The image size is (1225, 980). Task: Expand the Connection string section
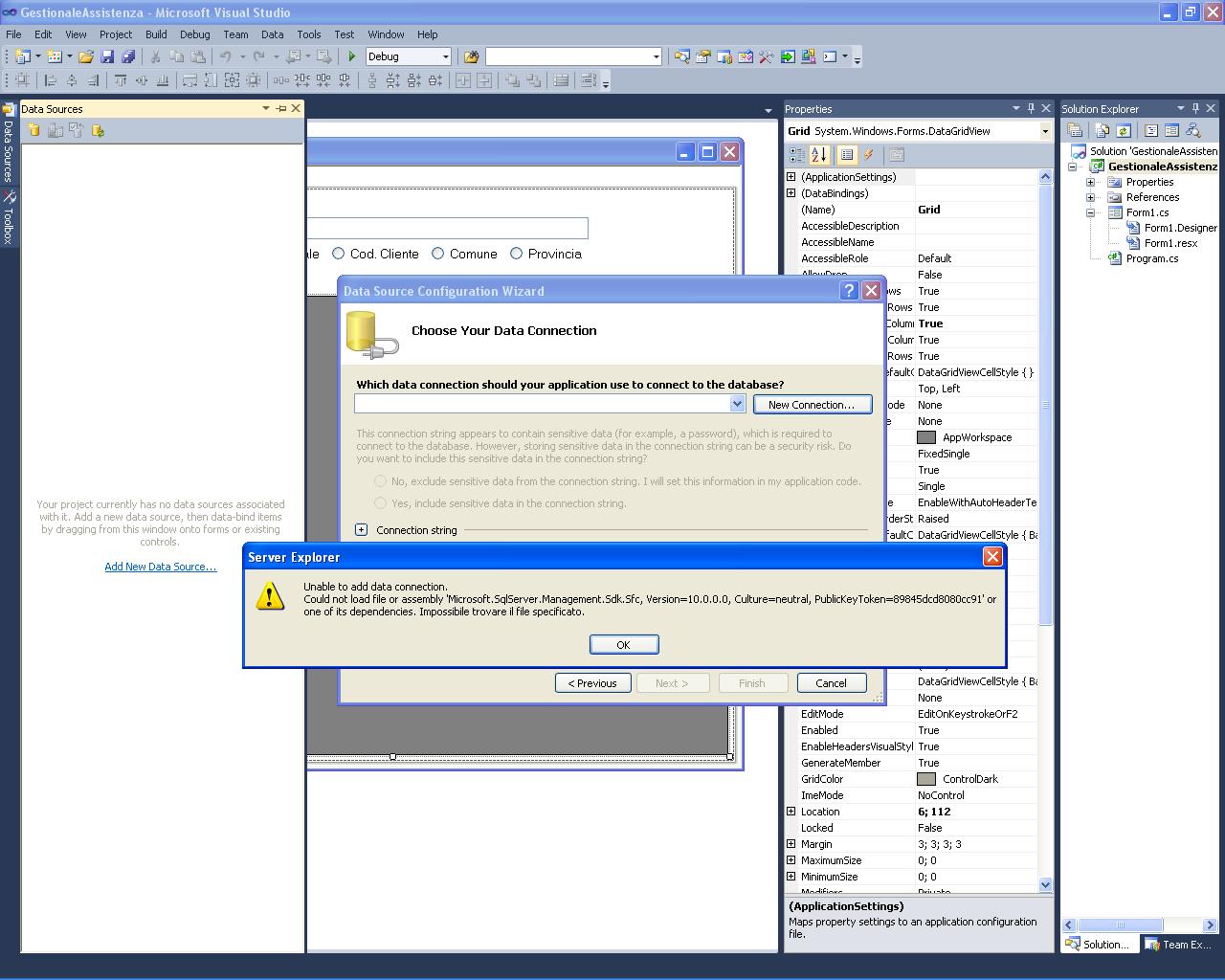coord(361,530)
